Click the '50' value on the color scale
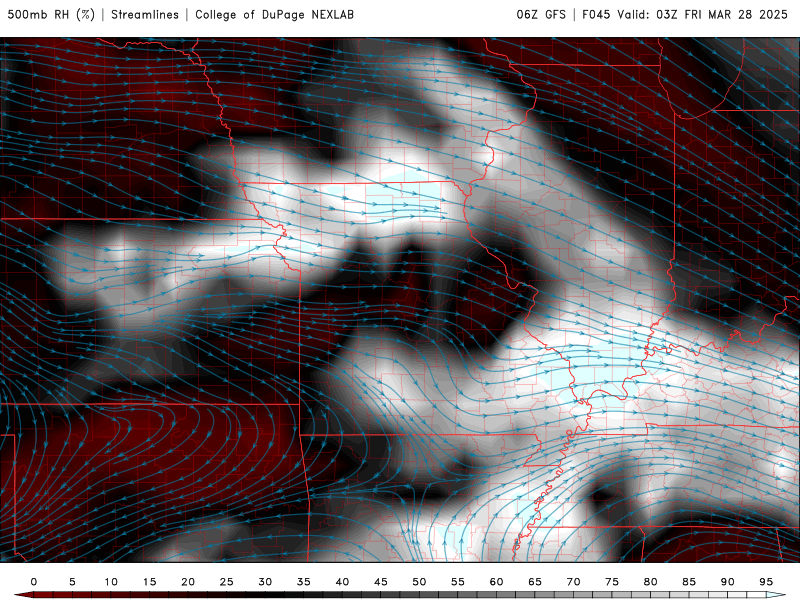Viewport: 800px width, 600px height. (x=419, y=582)
